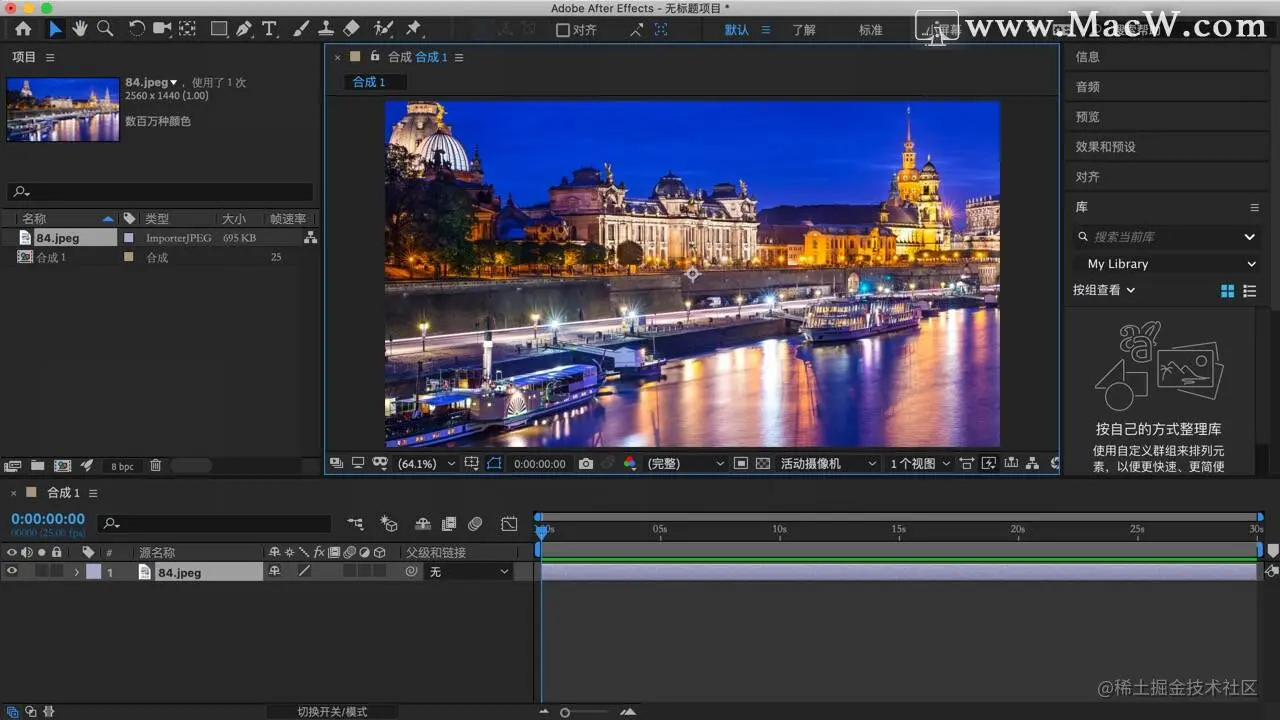This screenshot has width=1280, height=720.
Task: Toggle the transparency grid icon
Action: point(763,464)
